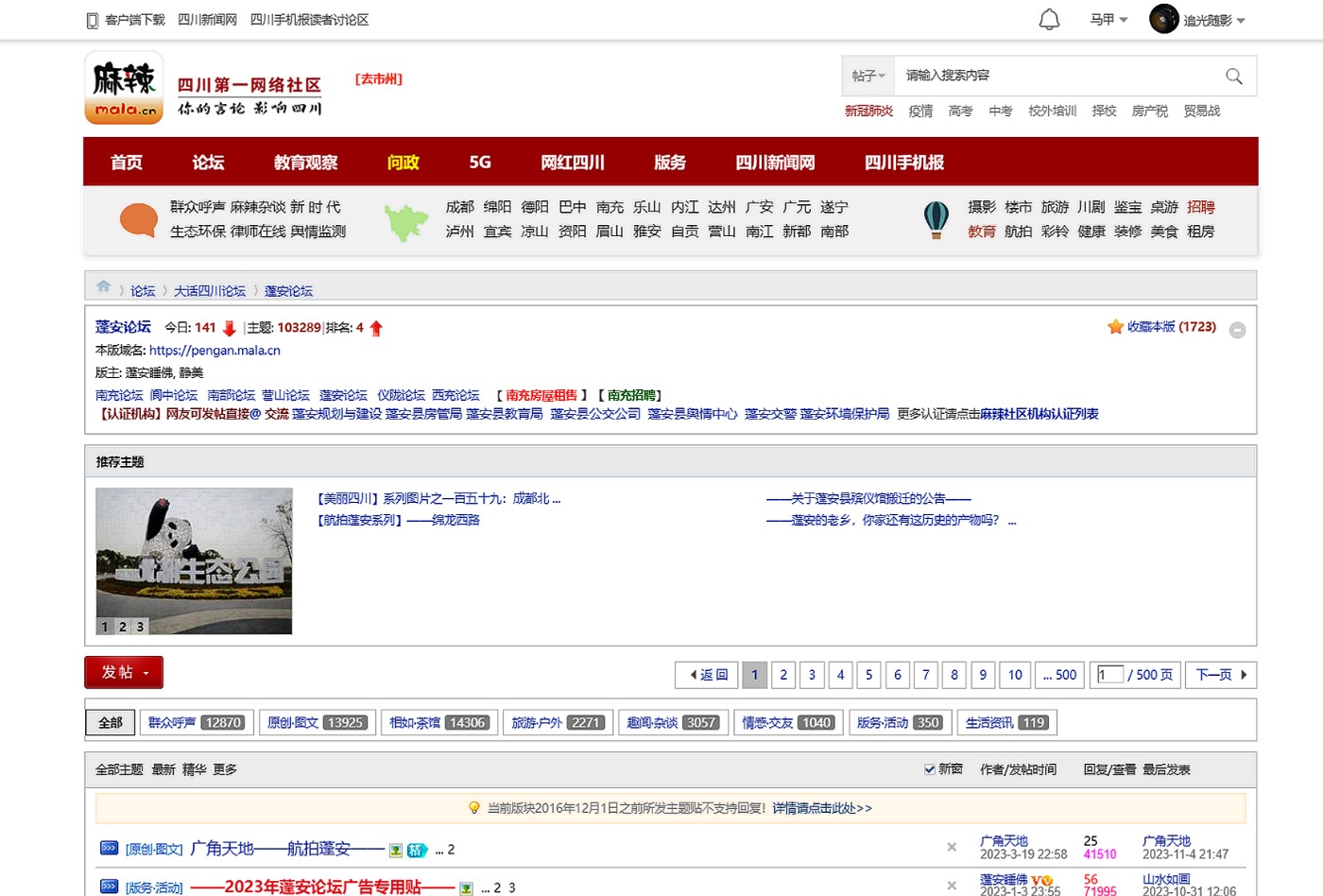1323x896 pixels.
Task: Open the 问政 nav tab
Action: [404, 163]
